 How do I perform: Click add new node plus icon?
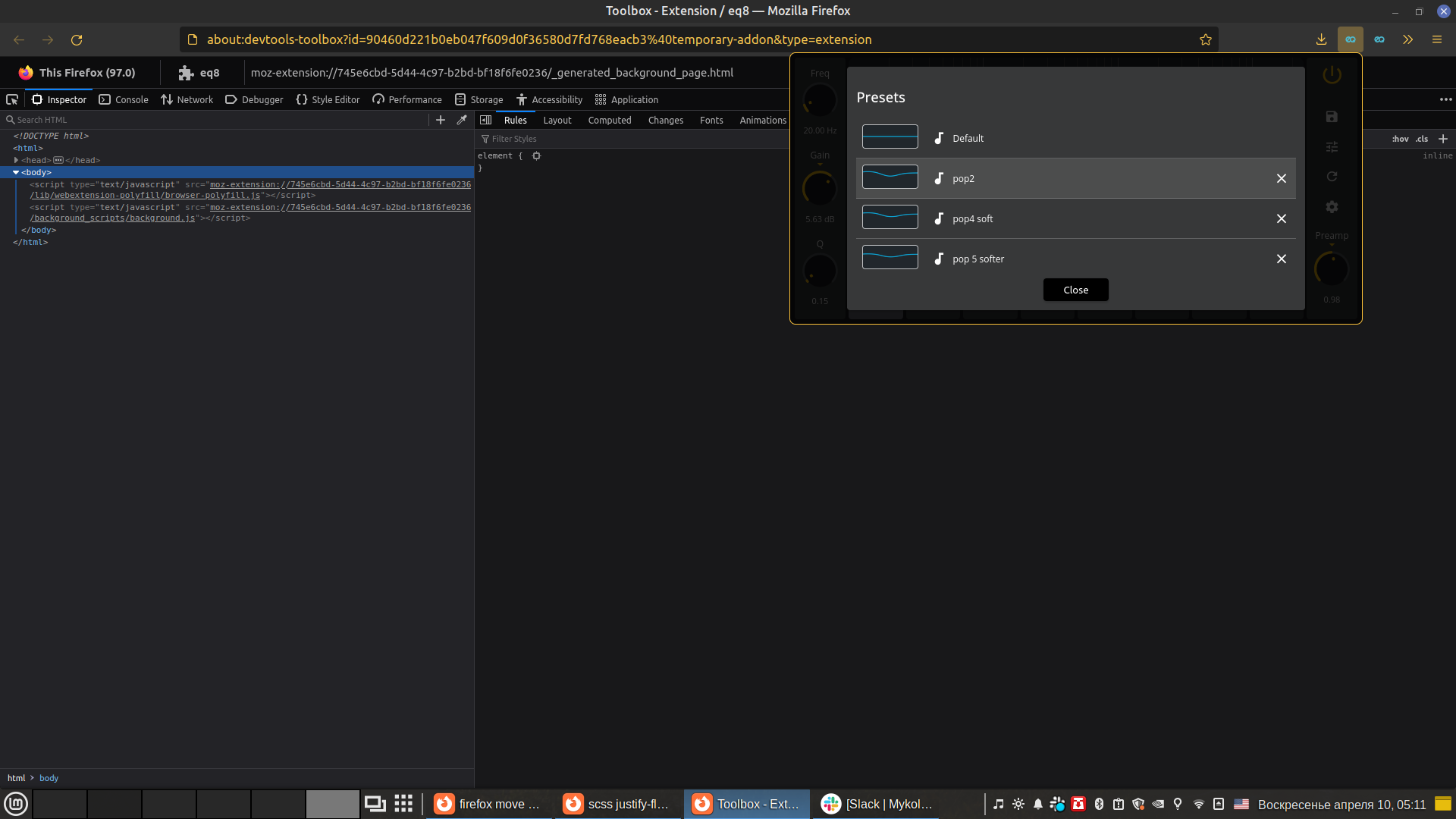pos(441,120)
